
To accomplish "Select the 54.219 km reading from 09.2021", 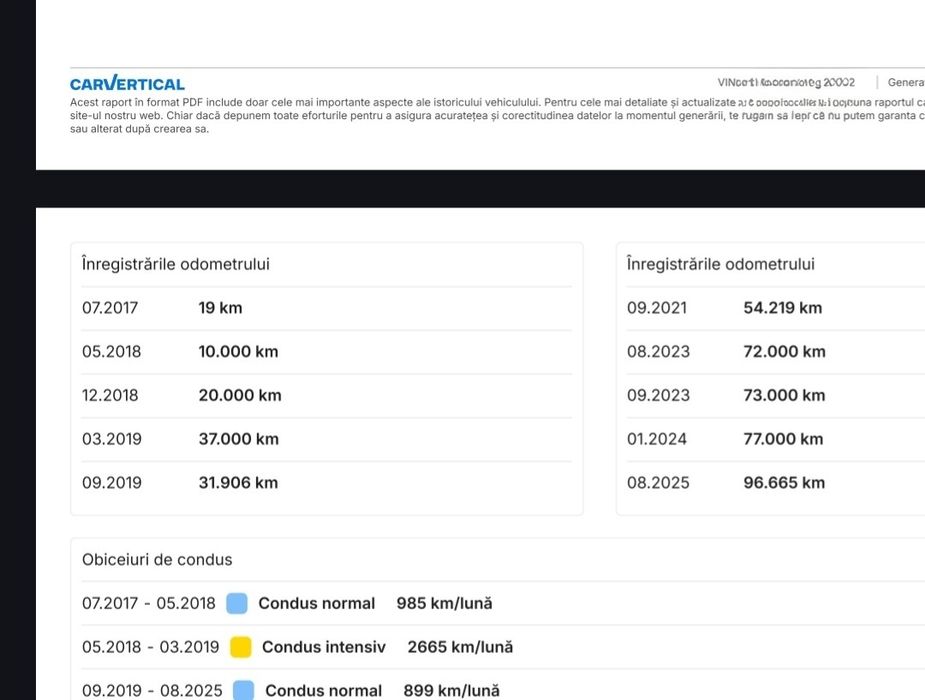I will (x=782, y=308).
